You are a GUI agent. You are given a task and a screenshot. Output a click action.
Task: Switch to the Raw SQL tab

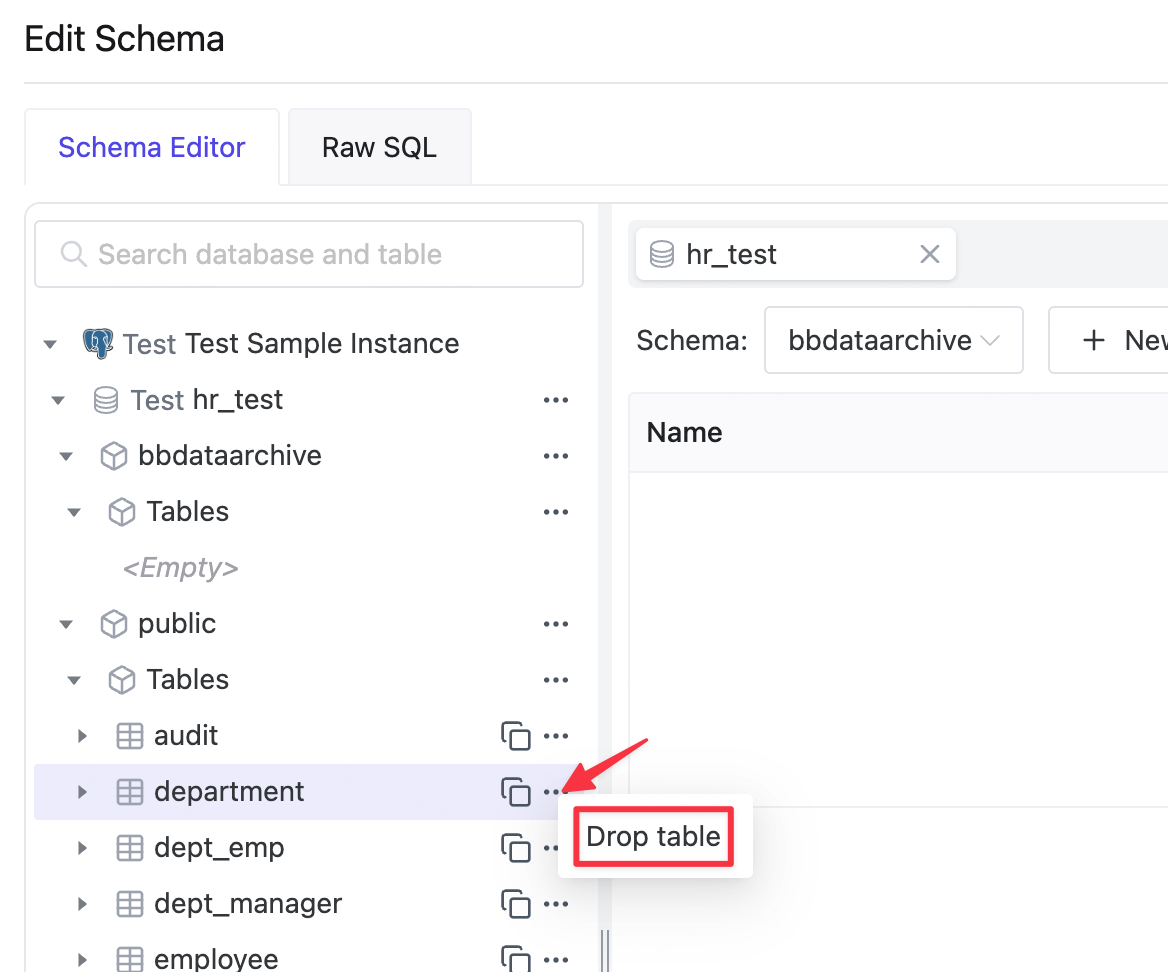[379, 147]
